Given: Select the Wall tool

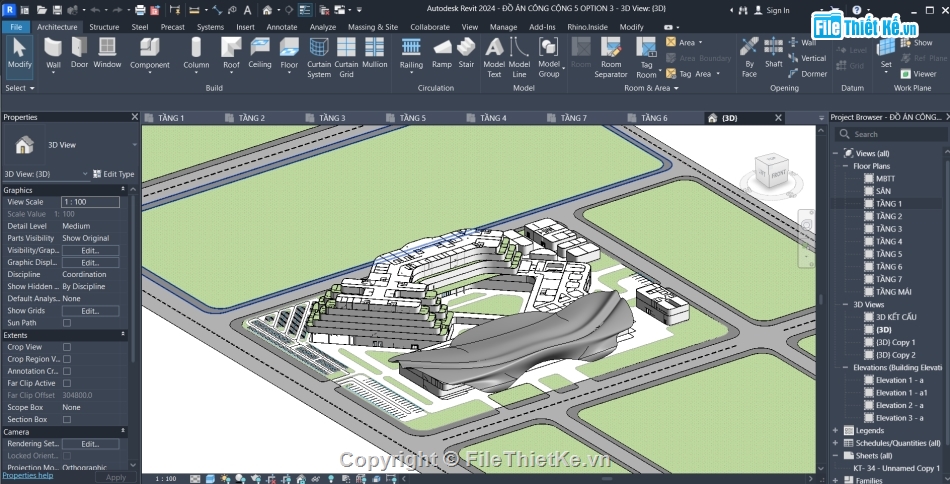Looking at the screenshot, I should (x=53, y=54).
